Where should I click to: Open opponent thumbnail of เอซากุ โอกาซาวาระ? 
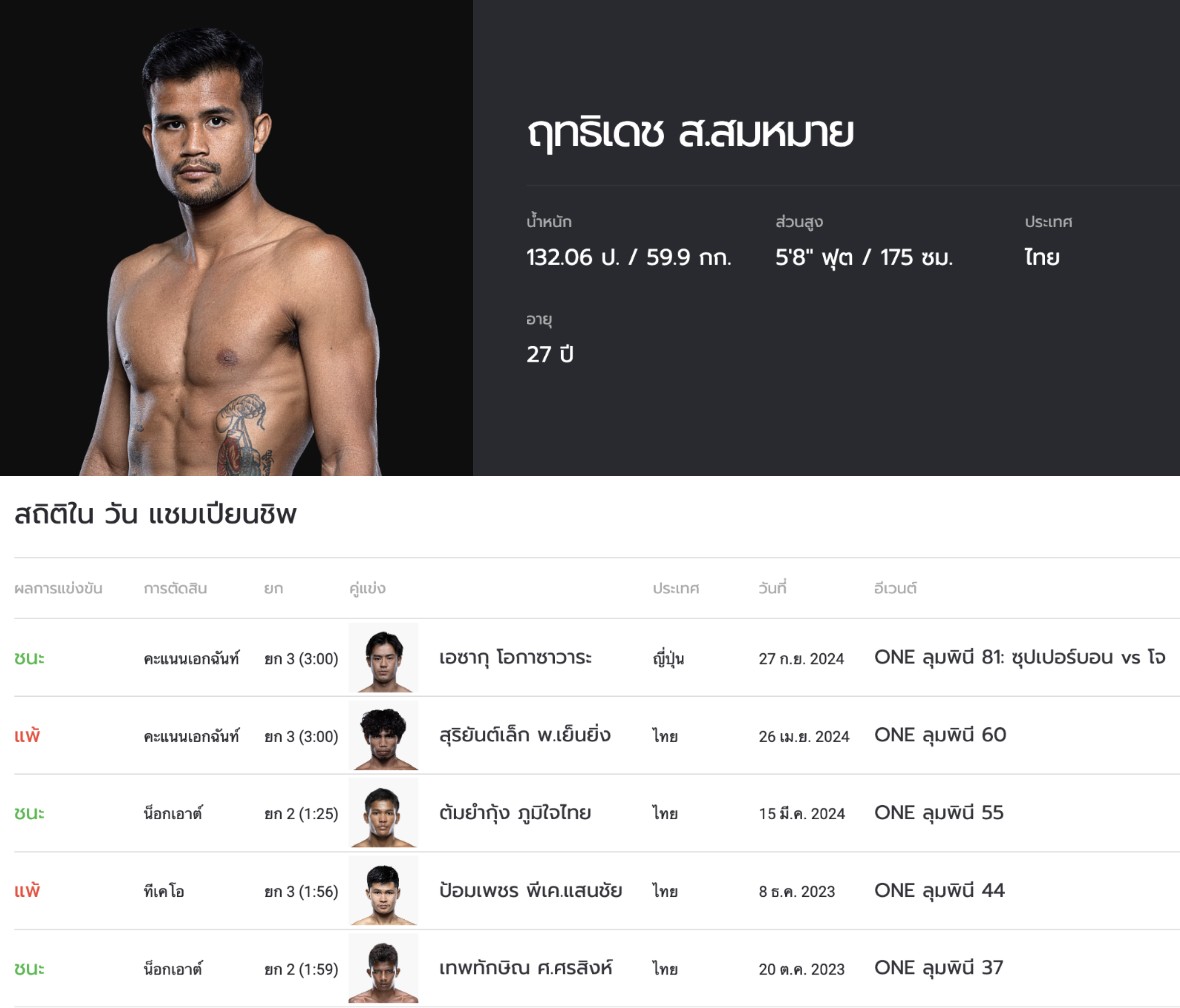point(384,658)
